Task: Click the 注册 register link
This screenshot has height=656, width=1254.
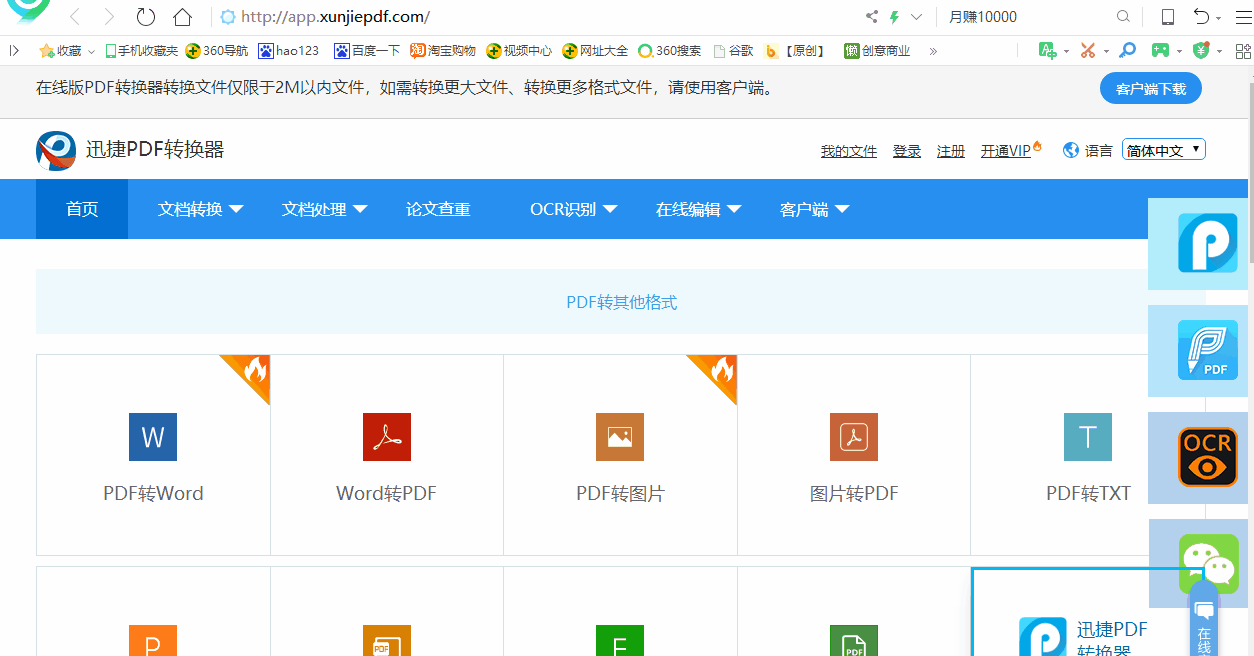Action: point(951,151)
